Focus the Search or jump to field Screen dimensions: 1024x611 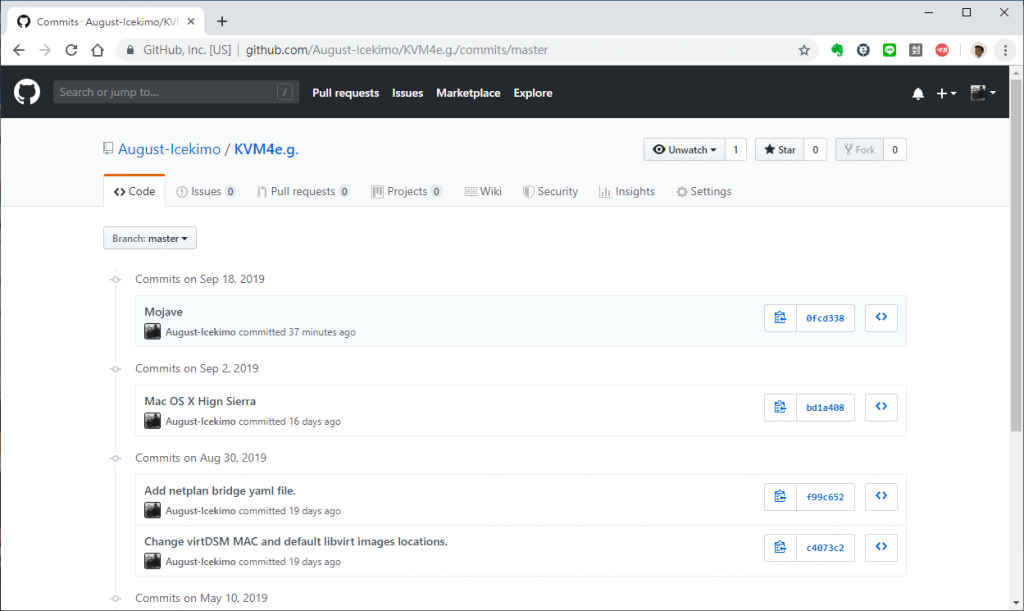click(x=176, y=92)
